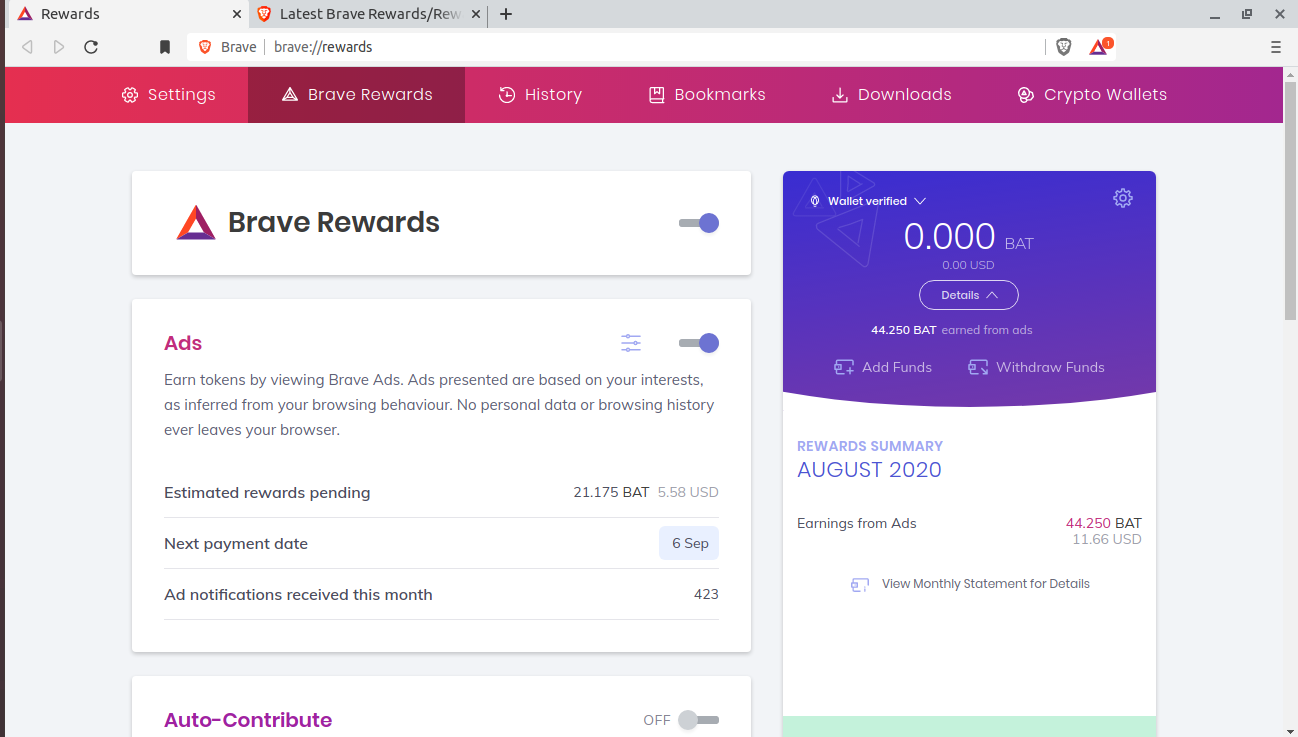This screenshot has height=737, width=1298.
Task: View Monthly Statement for Details
Action: (970, 584)
